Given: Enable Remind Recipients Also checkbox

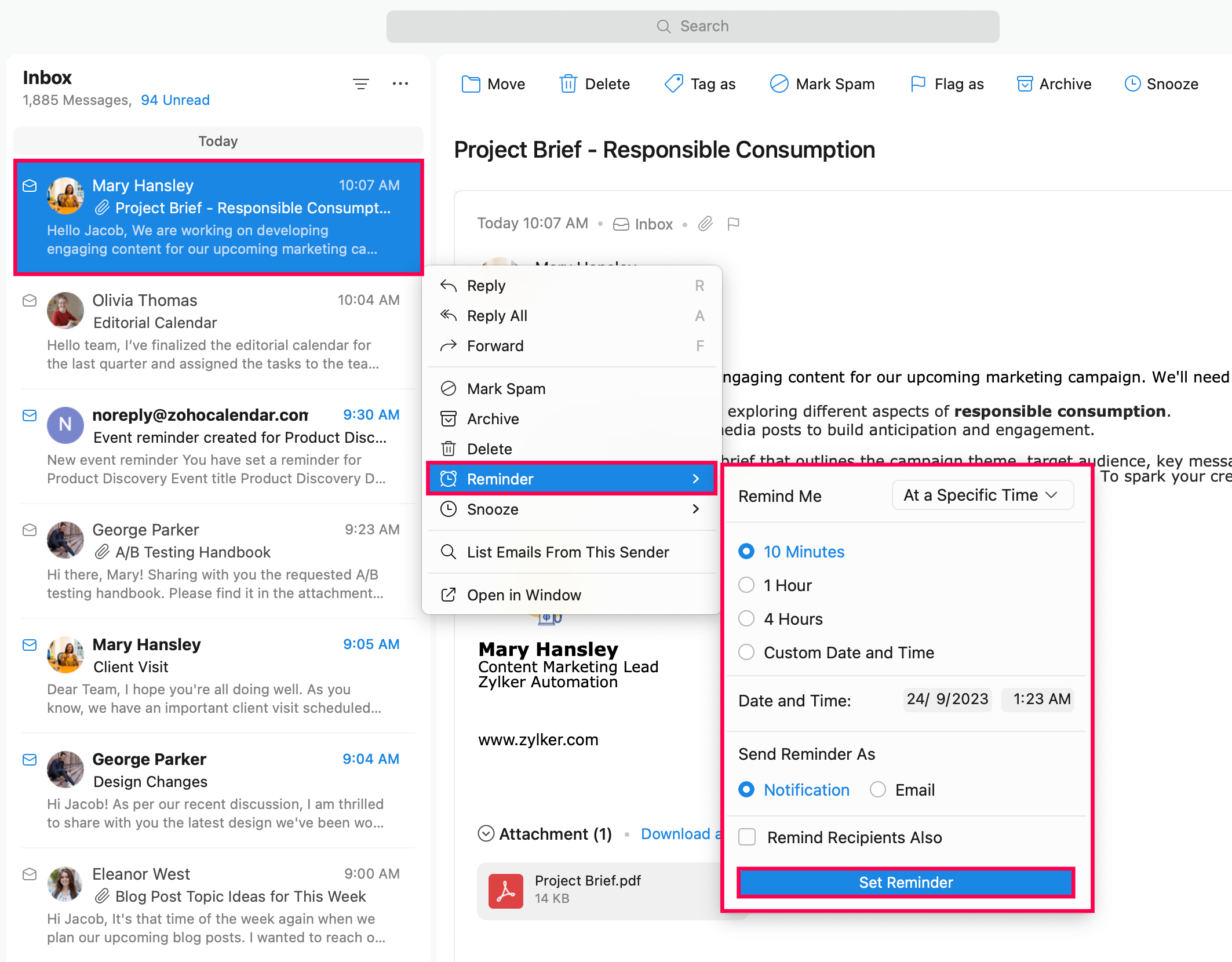Looking at the screenshot, I should click(747, 837).
